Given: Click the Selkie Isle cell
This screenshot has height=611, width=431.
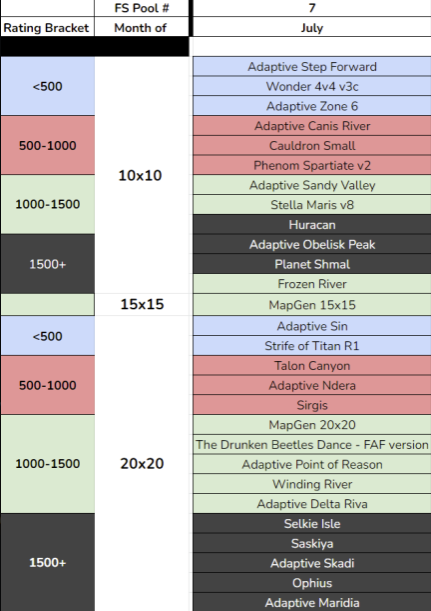Looking at the screenshot, I should point(312,524).
